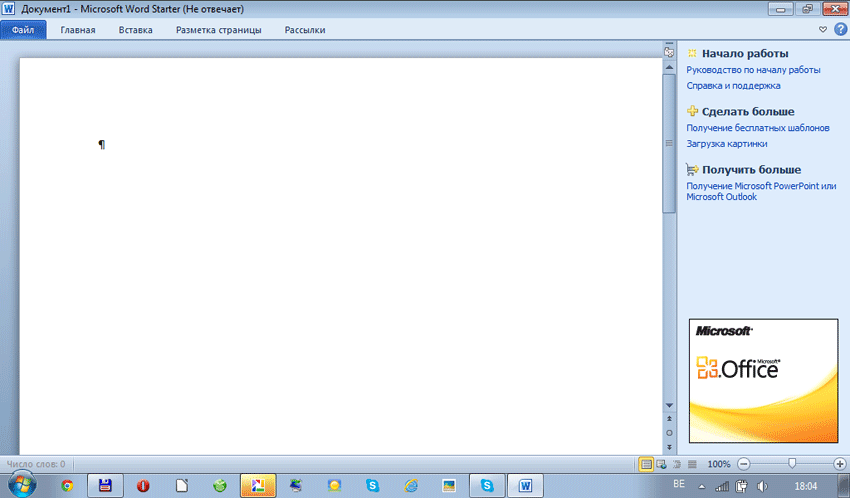Open the Файл tab
Screen dimensions: 850x498
[x=23, y=30]
